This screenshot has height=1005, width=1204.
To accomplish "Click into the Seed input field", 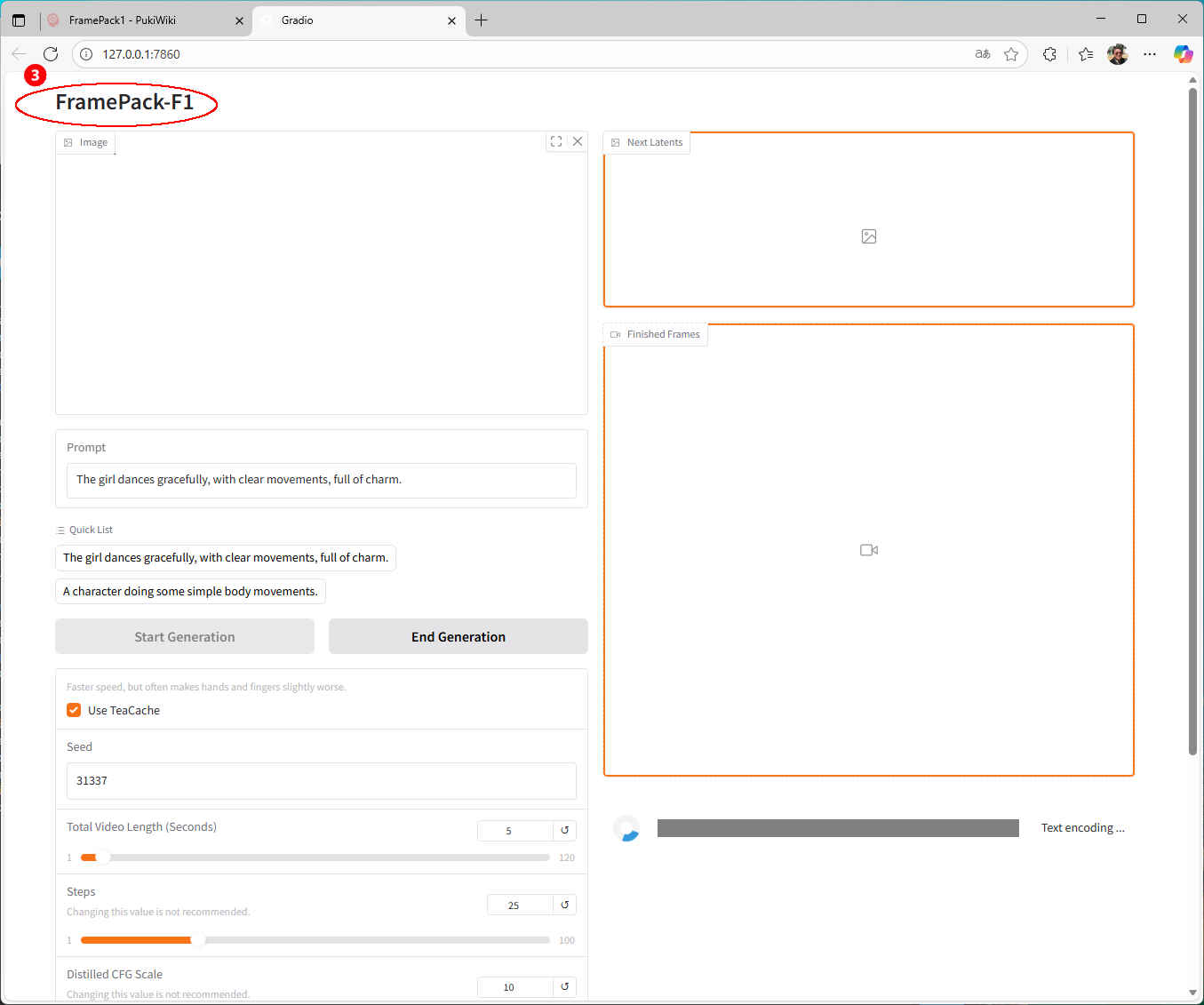I will (x=321, y=781).
